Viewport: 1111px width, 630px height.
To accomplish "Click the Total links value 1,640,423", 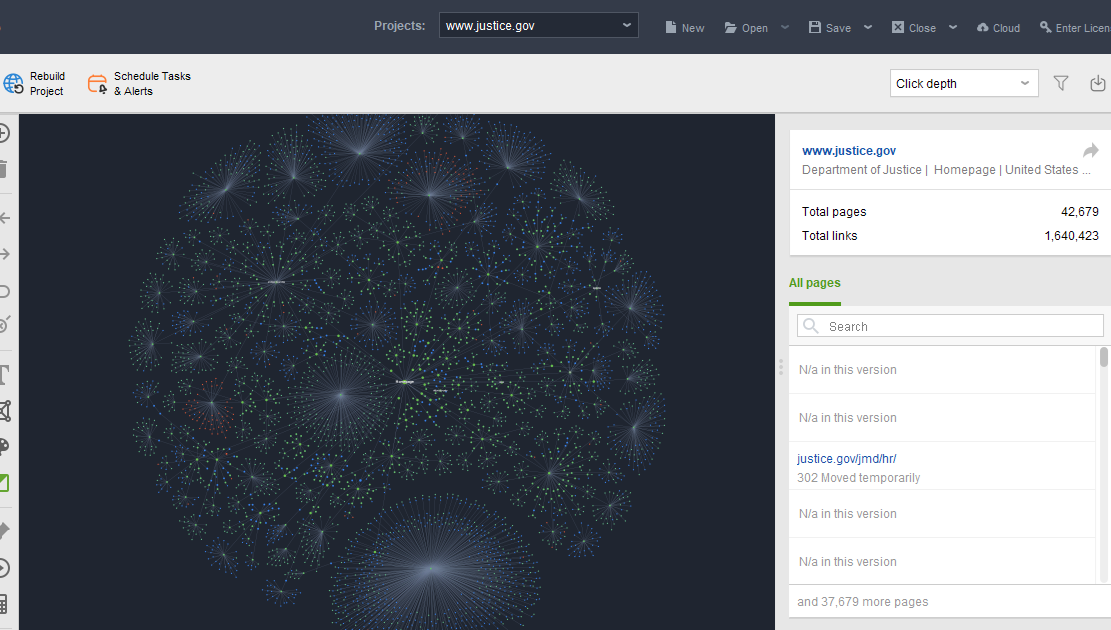I will click(1071, 235).
